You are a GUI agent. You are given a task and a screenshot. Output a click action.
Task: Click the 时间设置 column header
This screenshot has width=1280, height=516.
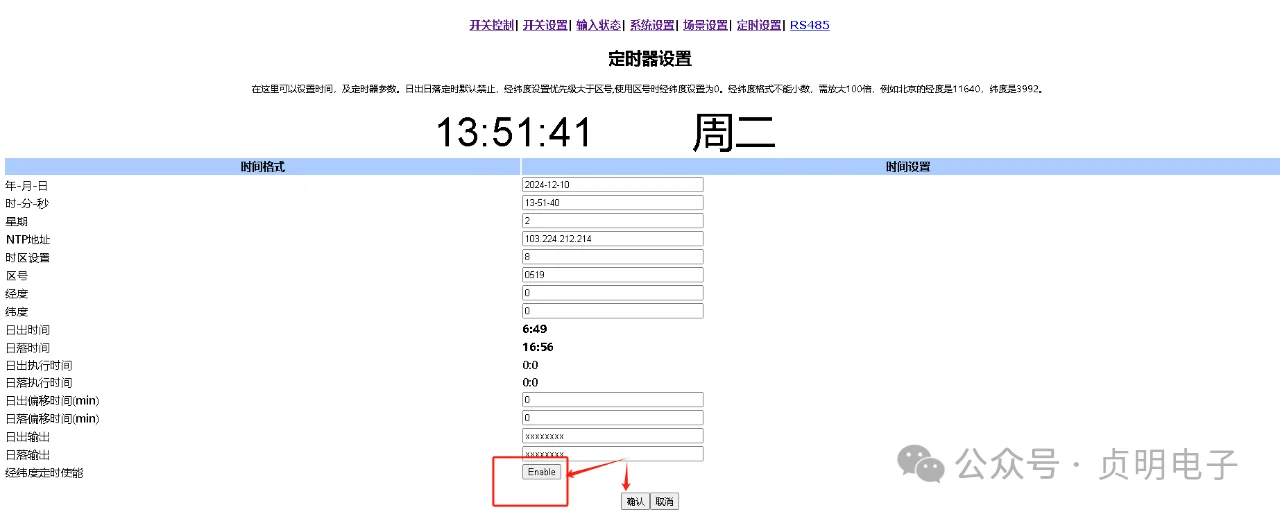pyautogui.click(x=901, y=167)
